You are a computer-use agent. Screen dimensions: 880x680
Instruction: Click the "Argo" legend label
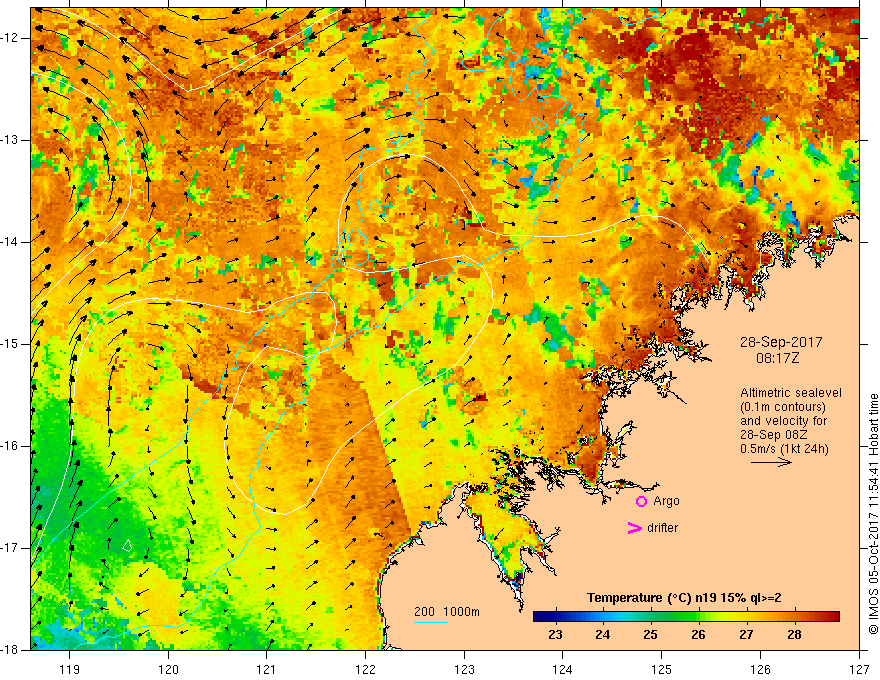tap(666, 501)
